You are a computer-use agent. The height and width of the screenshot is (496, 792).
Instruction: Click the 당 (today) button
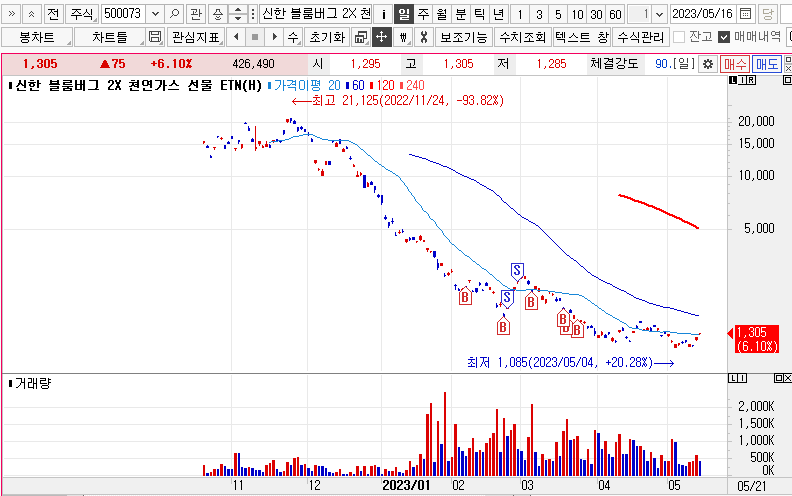click(x=767, y=14)
